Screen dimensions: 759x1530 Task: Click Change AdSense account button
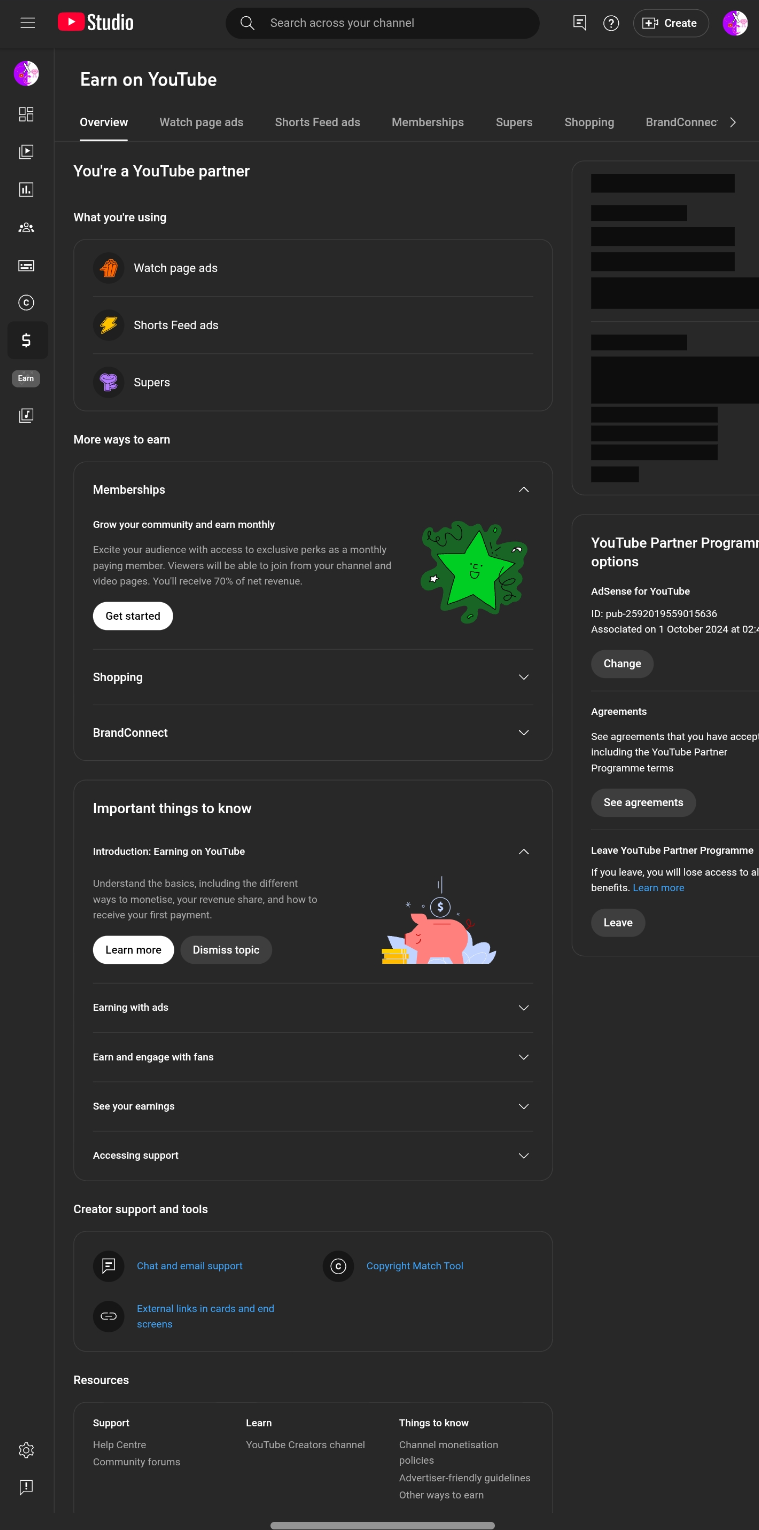point(622,664)
